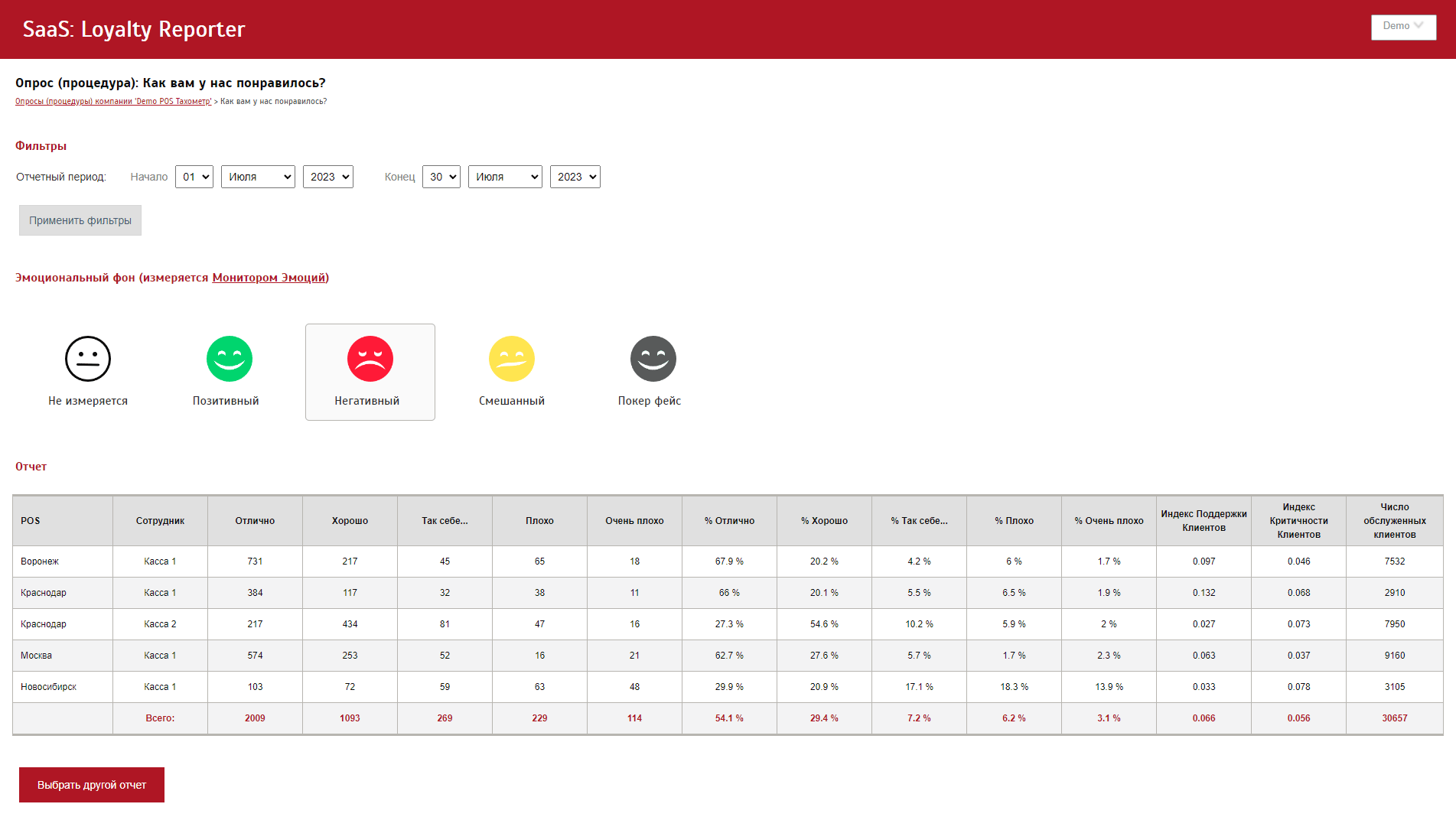
Task: Select the neutral 'Не измеряется' face icon
Action: click(x=88, y=359)
